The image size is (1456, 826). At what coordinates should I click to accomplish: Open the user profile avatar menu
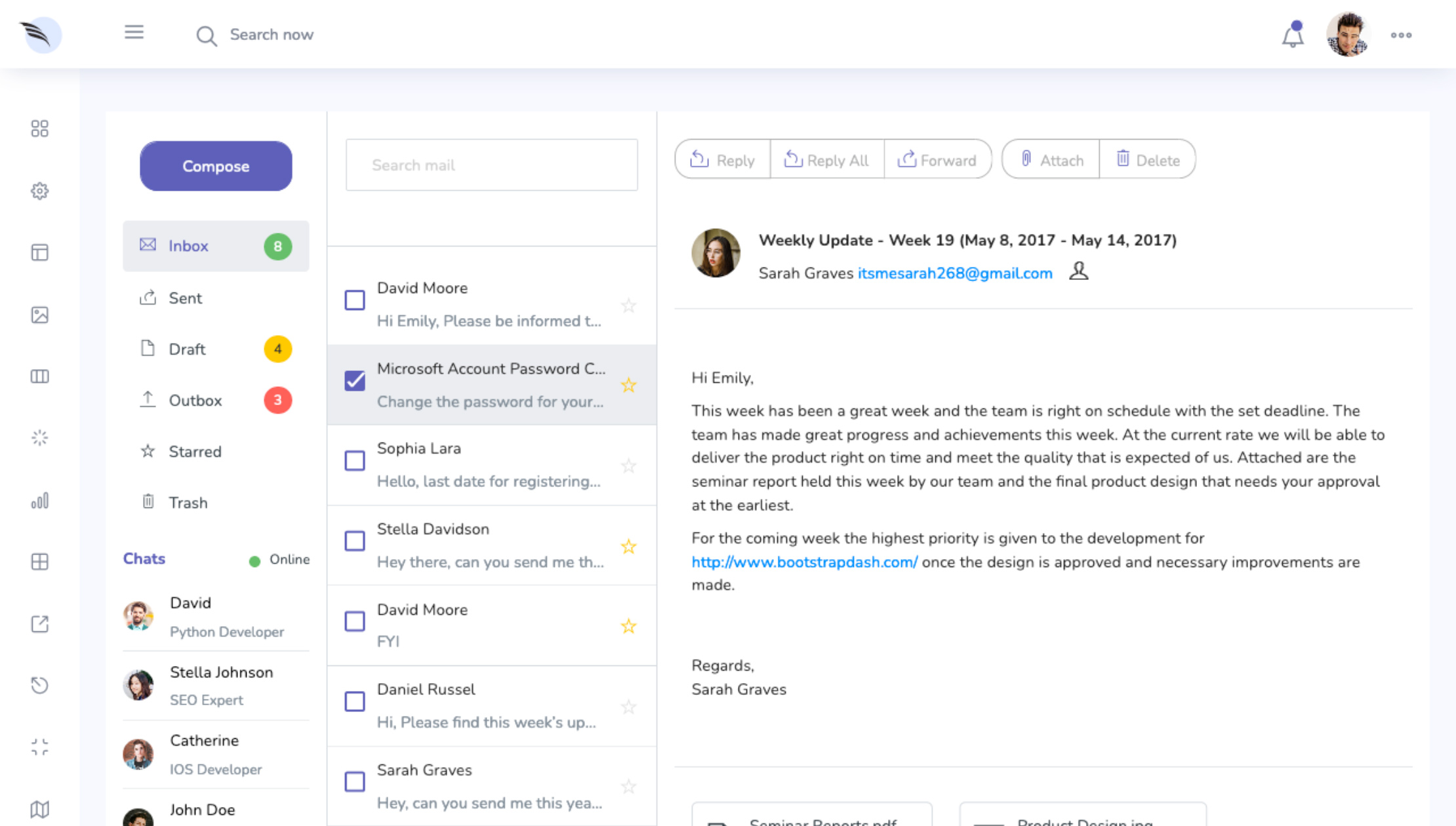(x=1347, y=35)
